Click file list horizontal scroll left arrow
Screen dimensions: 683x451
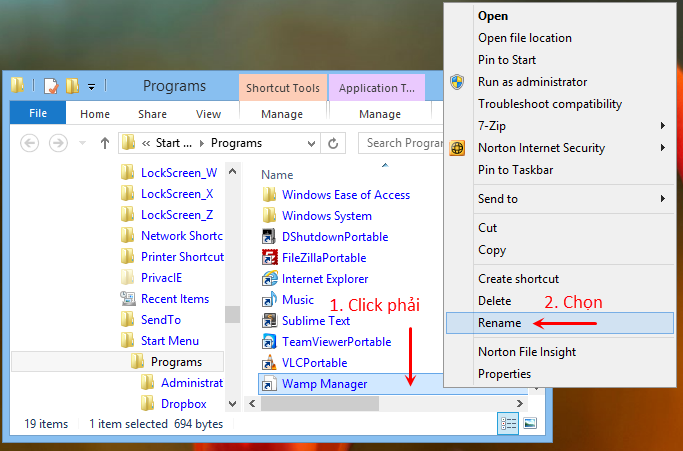(x=252, y=404)
